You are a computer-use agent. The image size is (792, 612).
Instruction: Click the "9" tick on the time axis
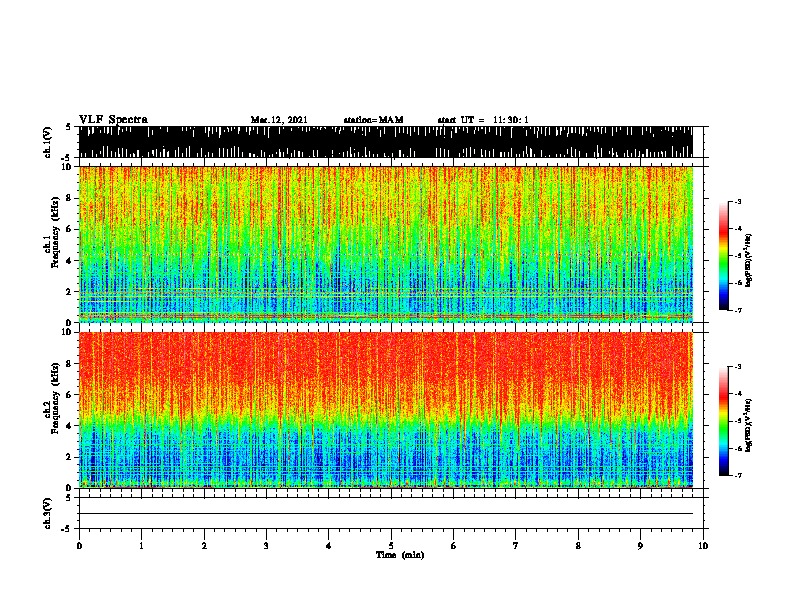coord(640,546)
